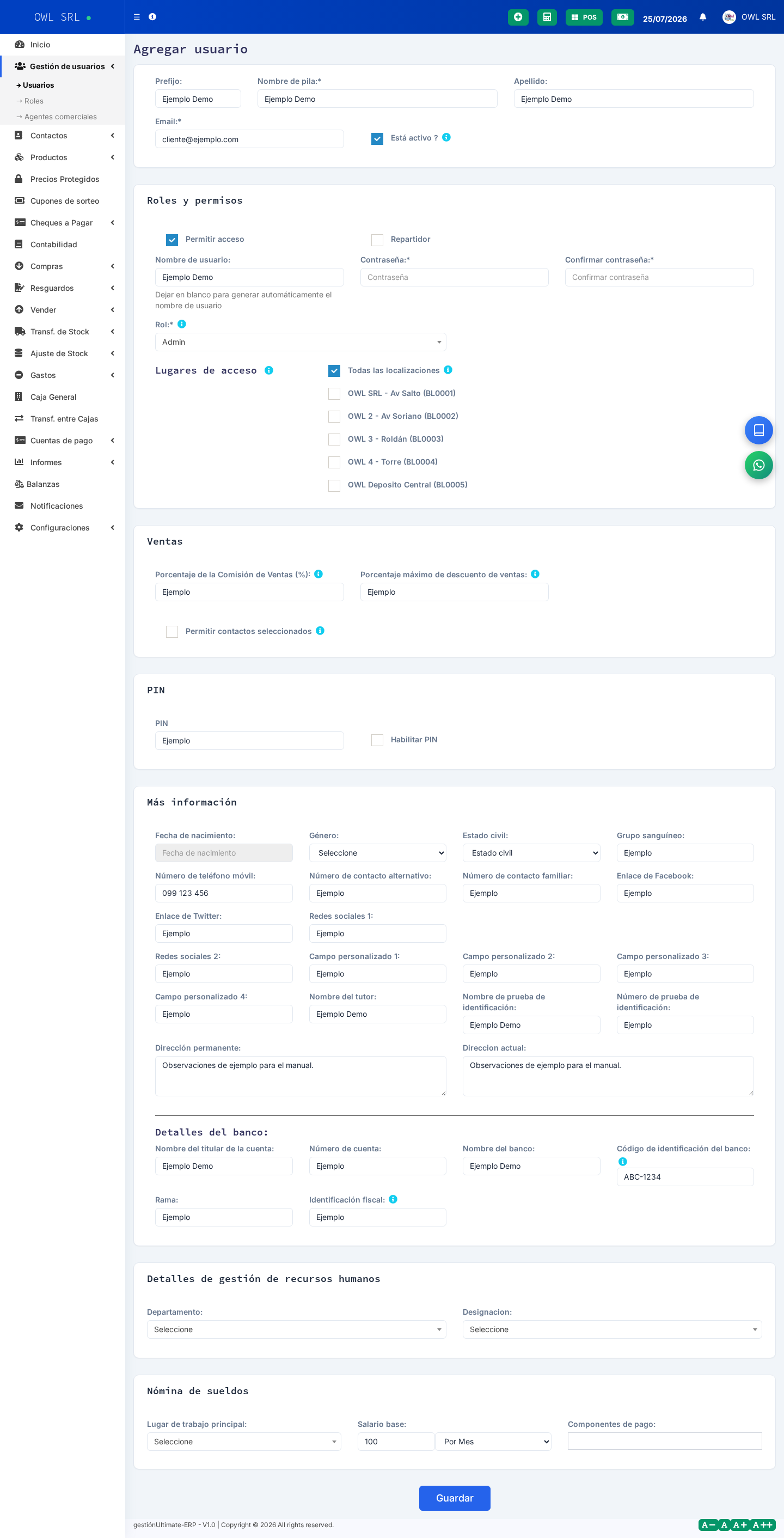Toggle the hamburger sidebar menu icon
Viewport: 784px width, 1538px height.
point(137,17)
